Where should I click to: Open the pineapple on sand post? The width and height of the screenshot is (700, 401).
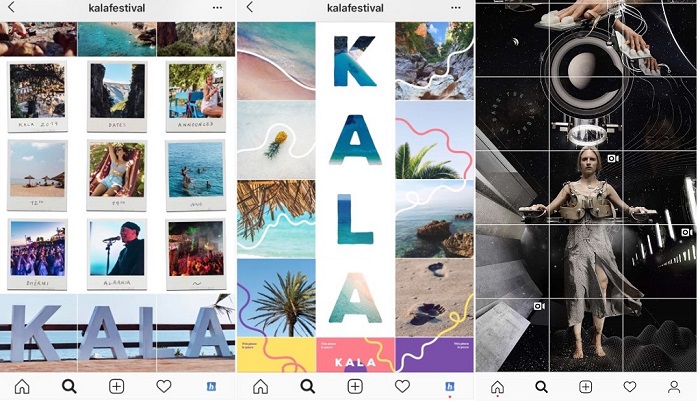[x=276, y=140]
